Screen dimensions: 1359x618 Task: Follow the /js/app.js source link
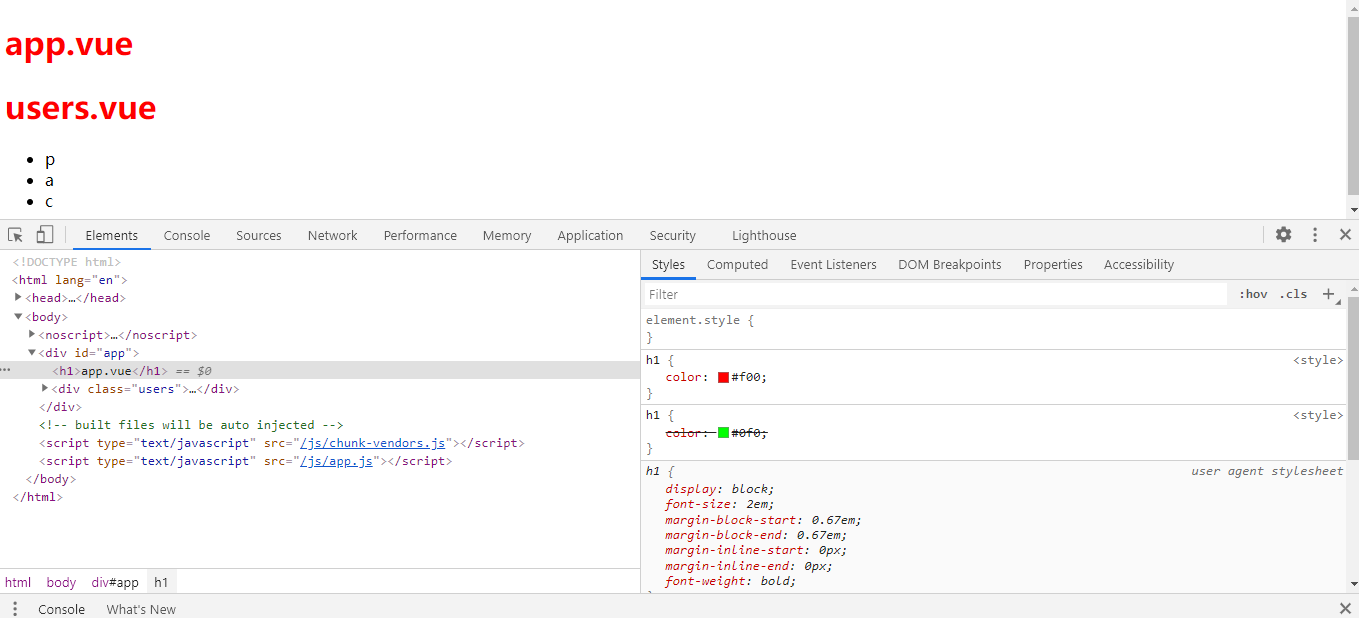337,461
